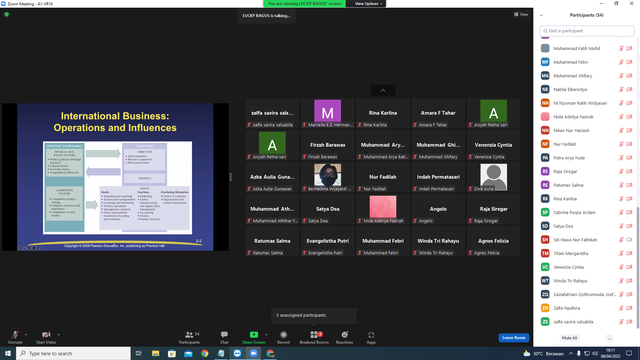Screen dimensions: 640x360
Task: Click Leave Room button
Action: pos(513,338)
